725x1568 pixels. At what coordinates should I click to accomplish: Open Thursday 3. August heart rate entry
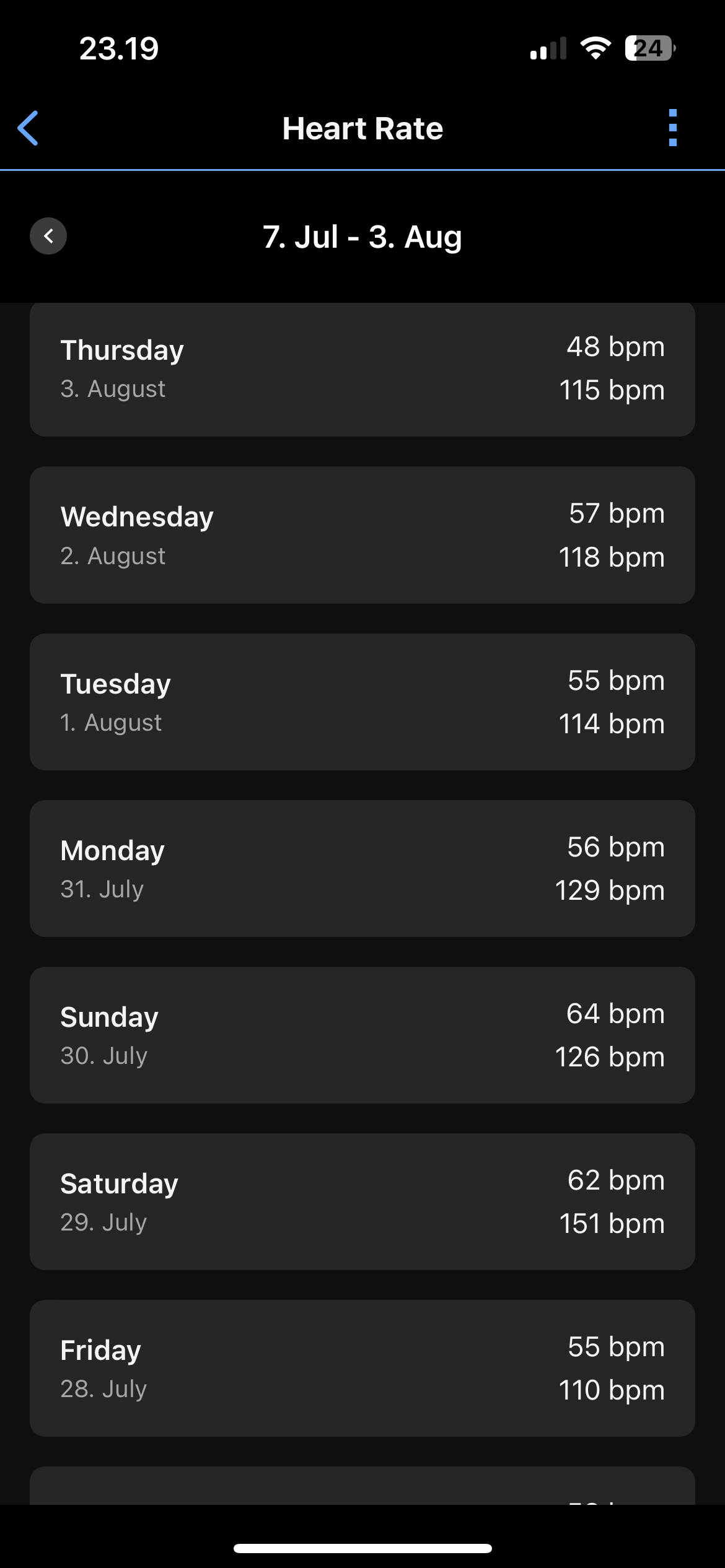[362, 369]
